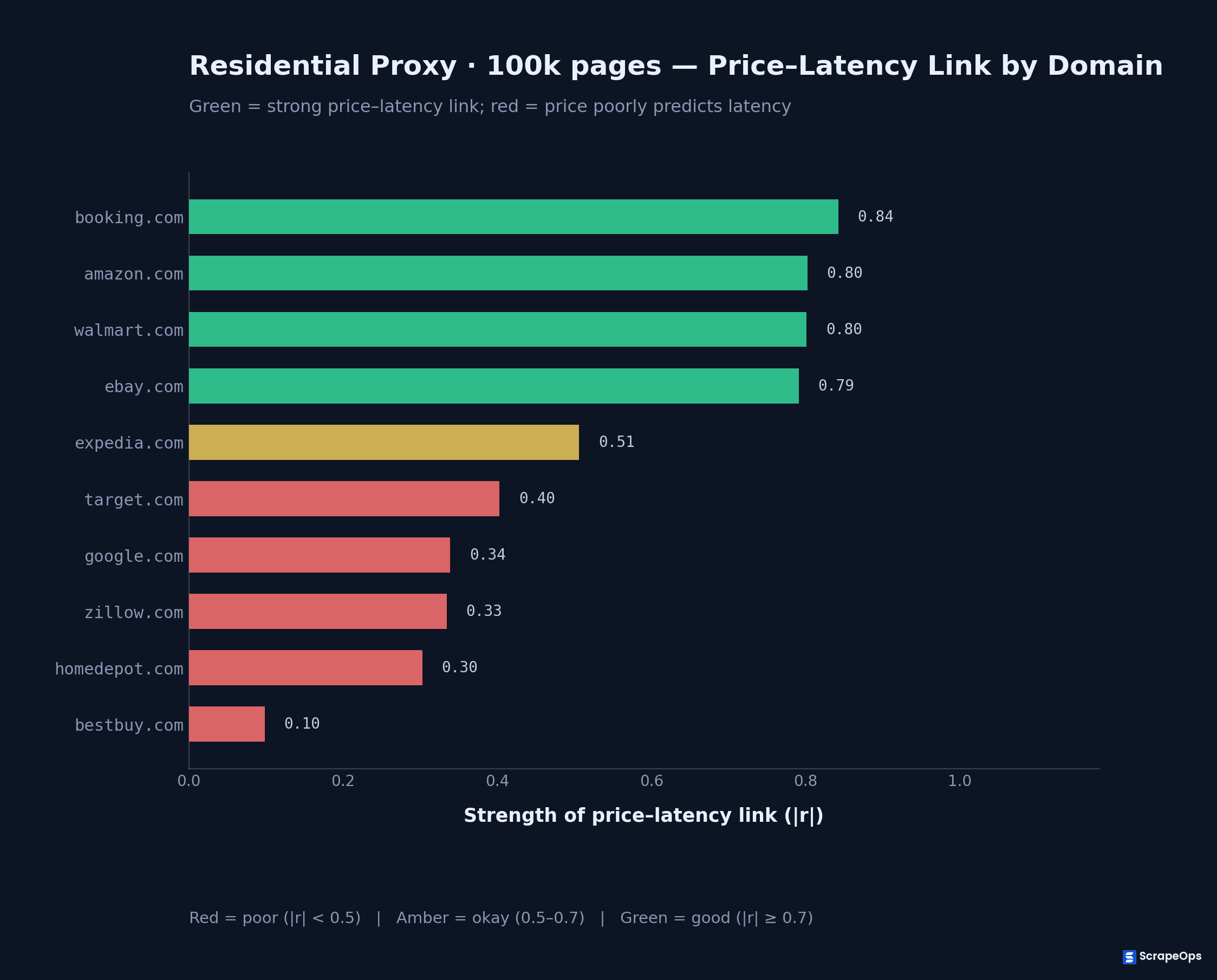Select the homedepot.com bar
The width and height of the screenshot is (1217, 980).
(x=306, y=668)
